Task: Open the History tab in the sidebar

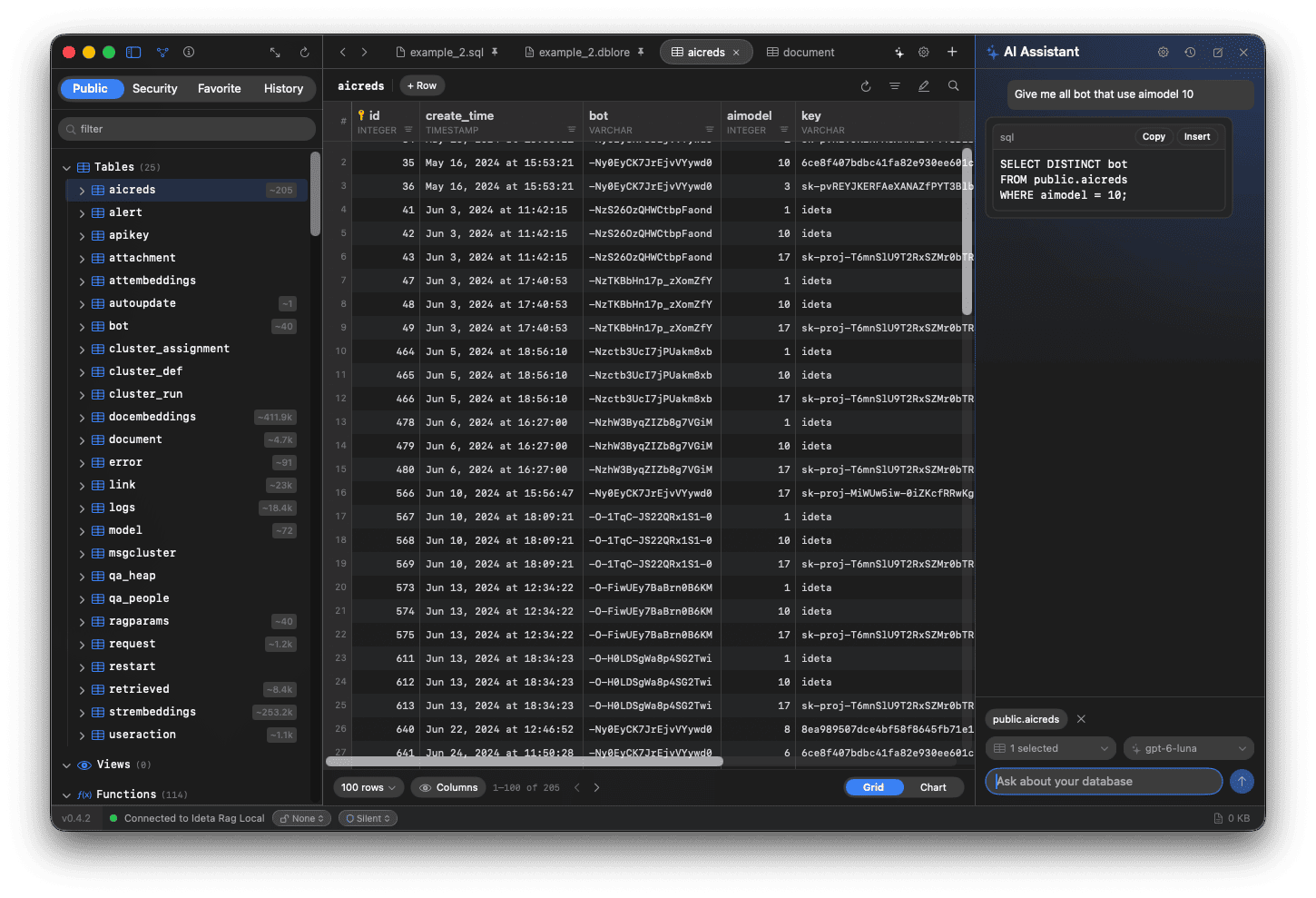Action: coord(283,88)
